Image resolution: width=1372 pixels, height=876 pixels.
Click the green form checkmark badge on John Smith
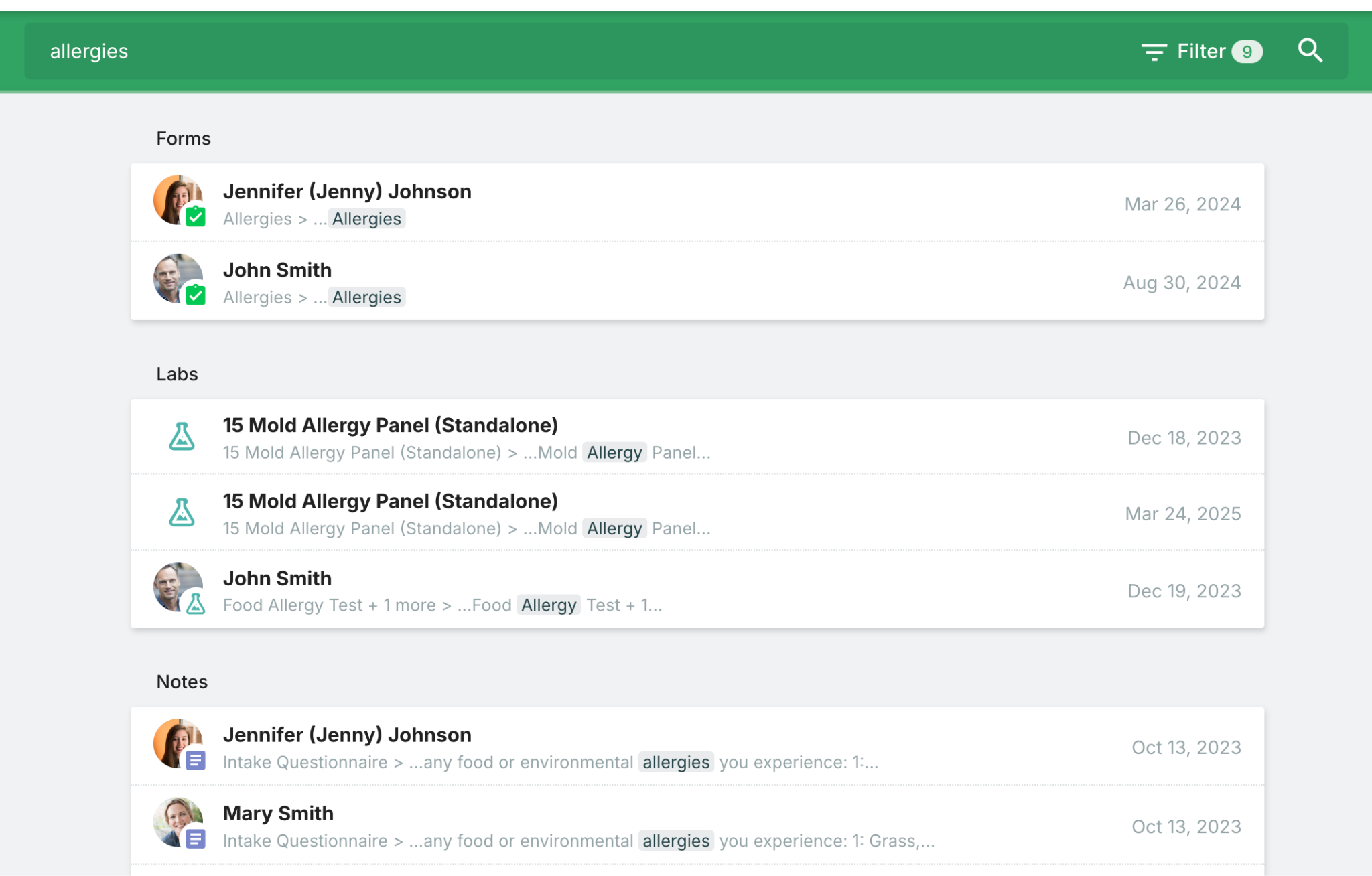[196, 295]
